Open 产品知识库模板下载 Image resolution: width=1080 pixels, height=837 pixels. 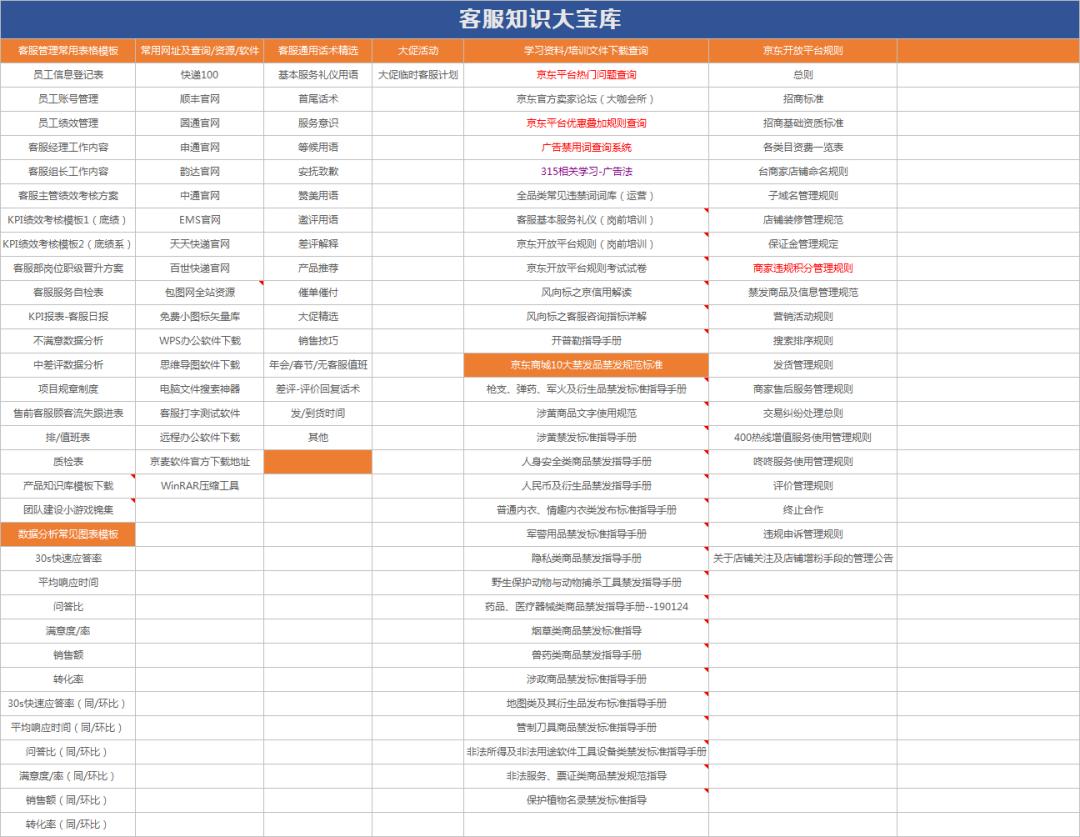68,486
